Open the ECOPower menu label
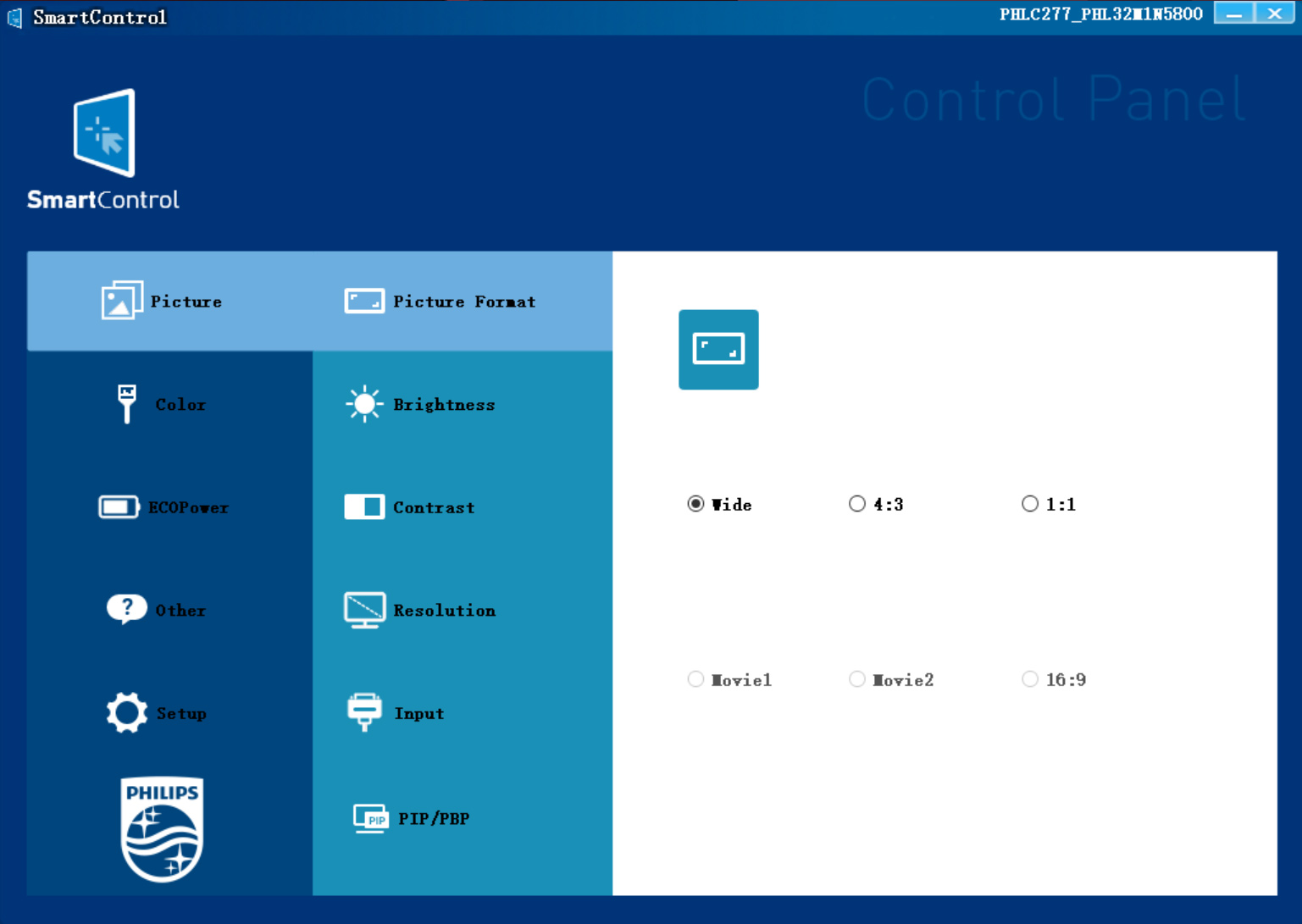This screenshot has width=1302, height=924. pos(188,508)
